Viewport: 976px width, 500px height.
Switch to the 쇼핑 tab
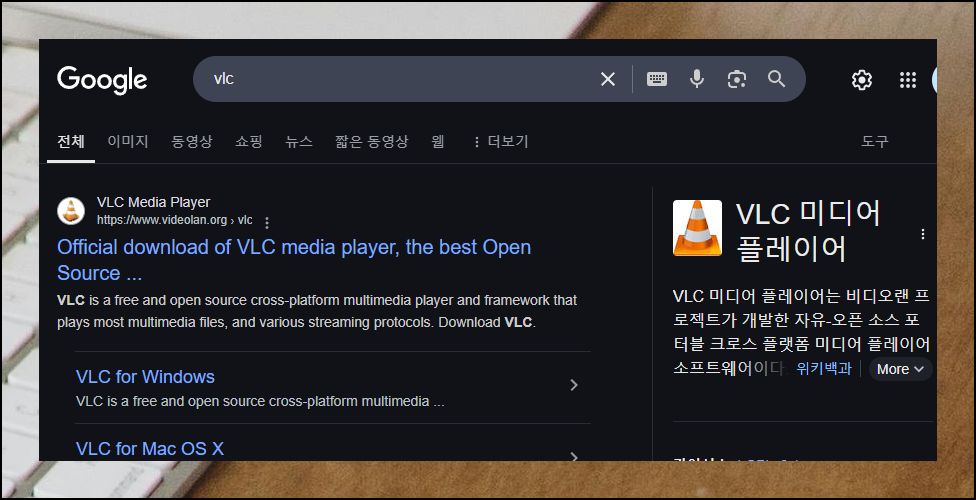pos(249,142)
